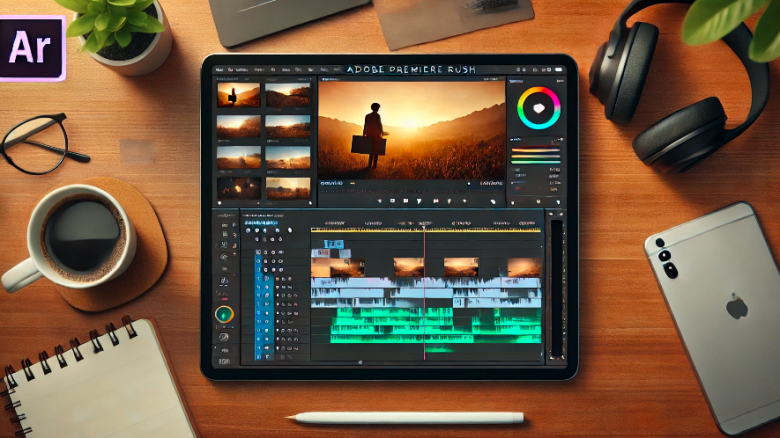Image resolution: width=780 pixels, height=438 pixels.
Task: Click the red-orange color slider bar
Action: point(536,150)
